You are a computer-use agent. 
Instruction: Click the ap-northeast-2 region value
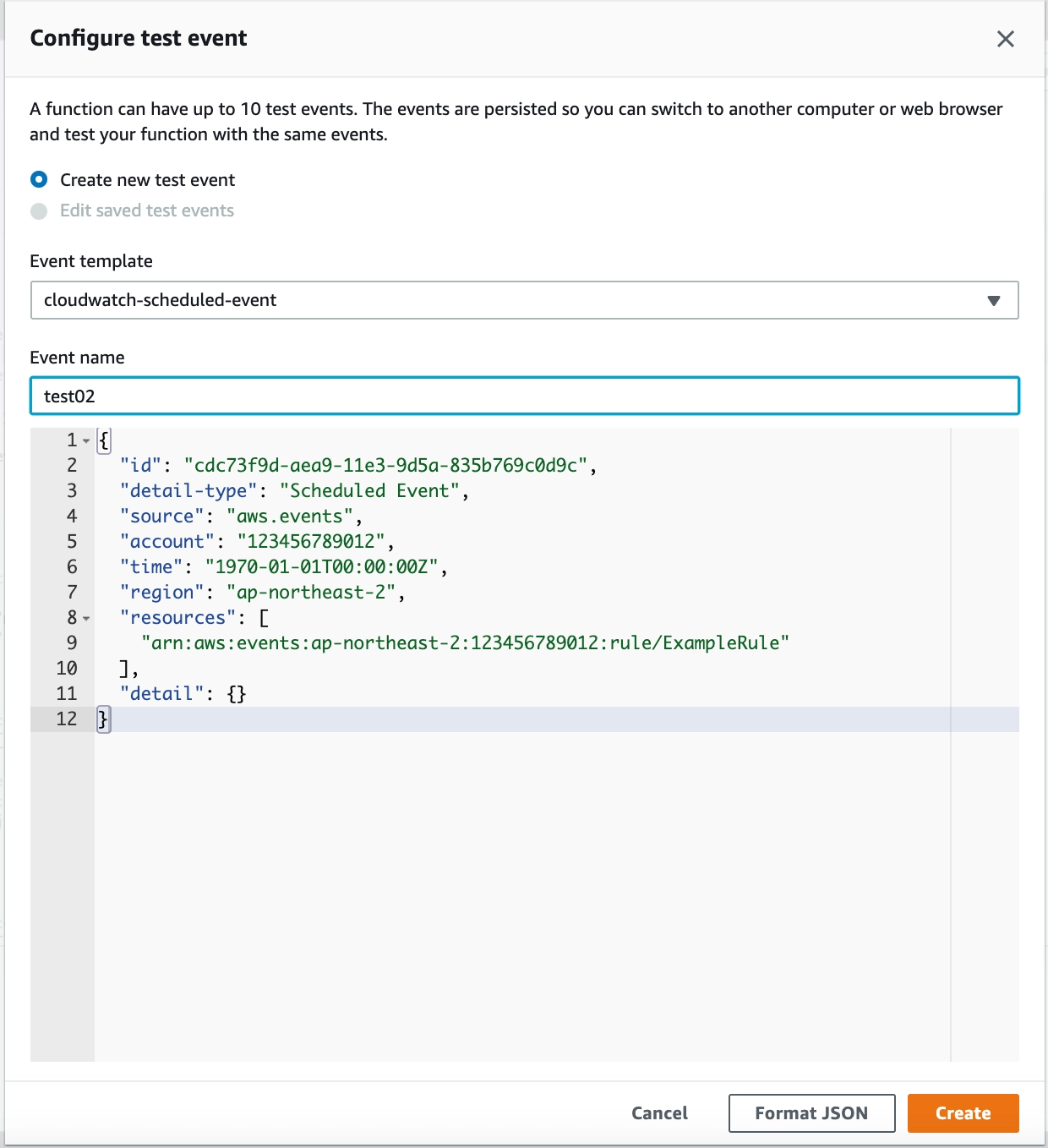click(x=310, y=593)
